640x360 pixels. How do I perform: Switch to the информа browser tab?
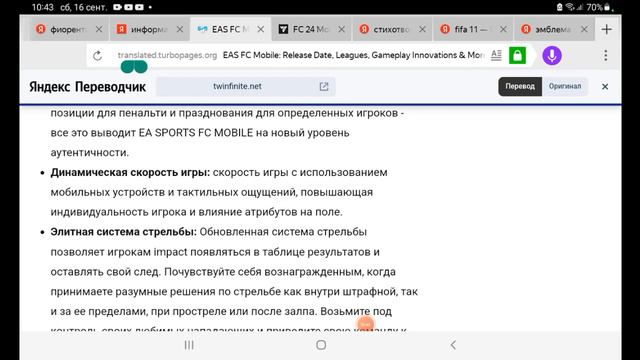[x=149, y=29]
